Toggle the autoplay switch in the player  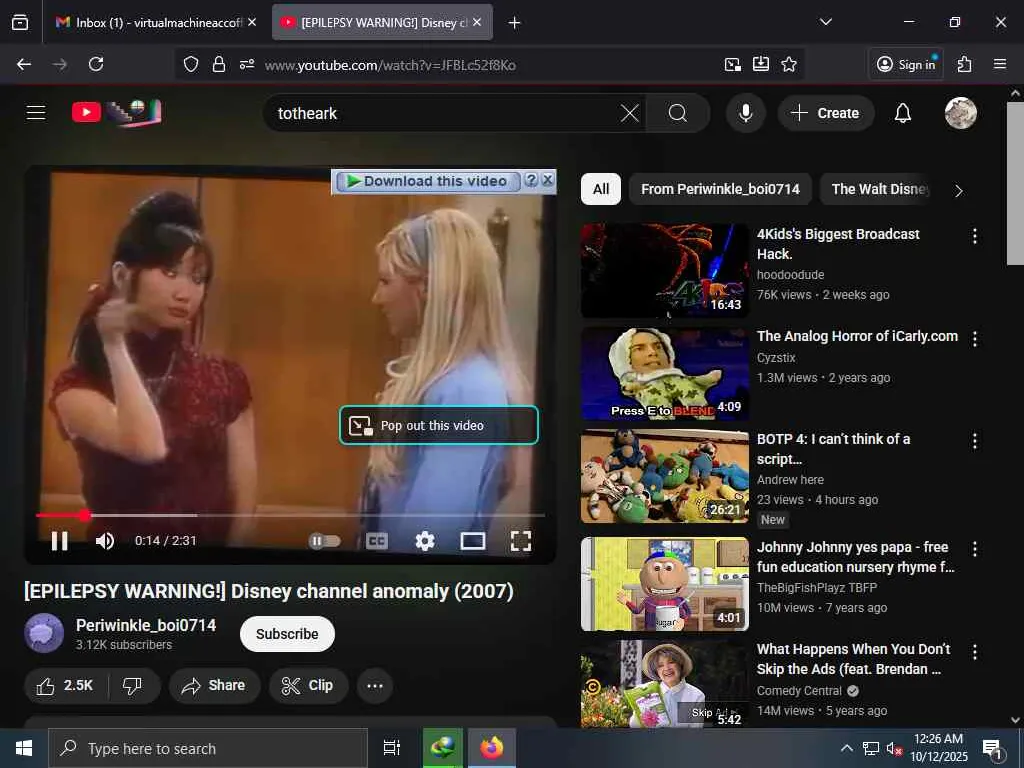325,541
